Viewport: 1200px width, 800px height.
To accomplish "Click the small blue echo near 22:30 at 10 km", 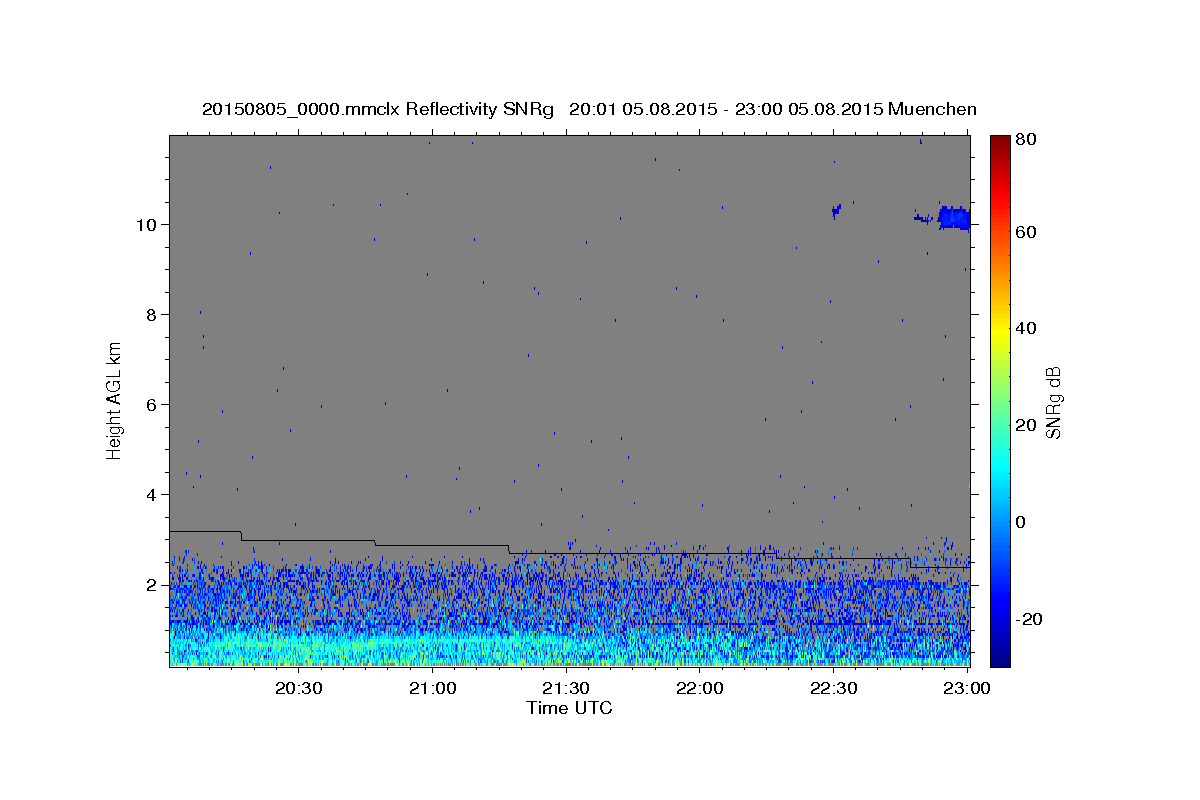I will click(837, 210).
